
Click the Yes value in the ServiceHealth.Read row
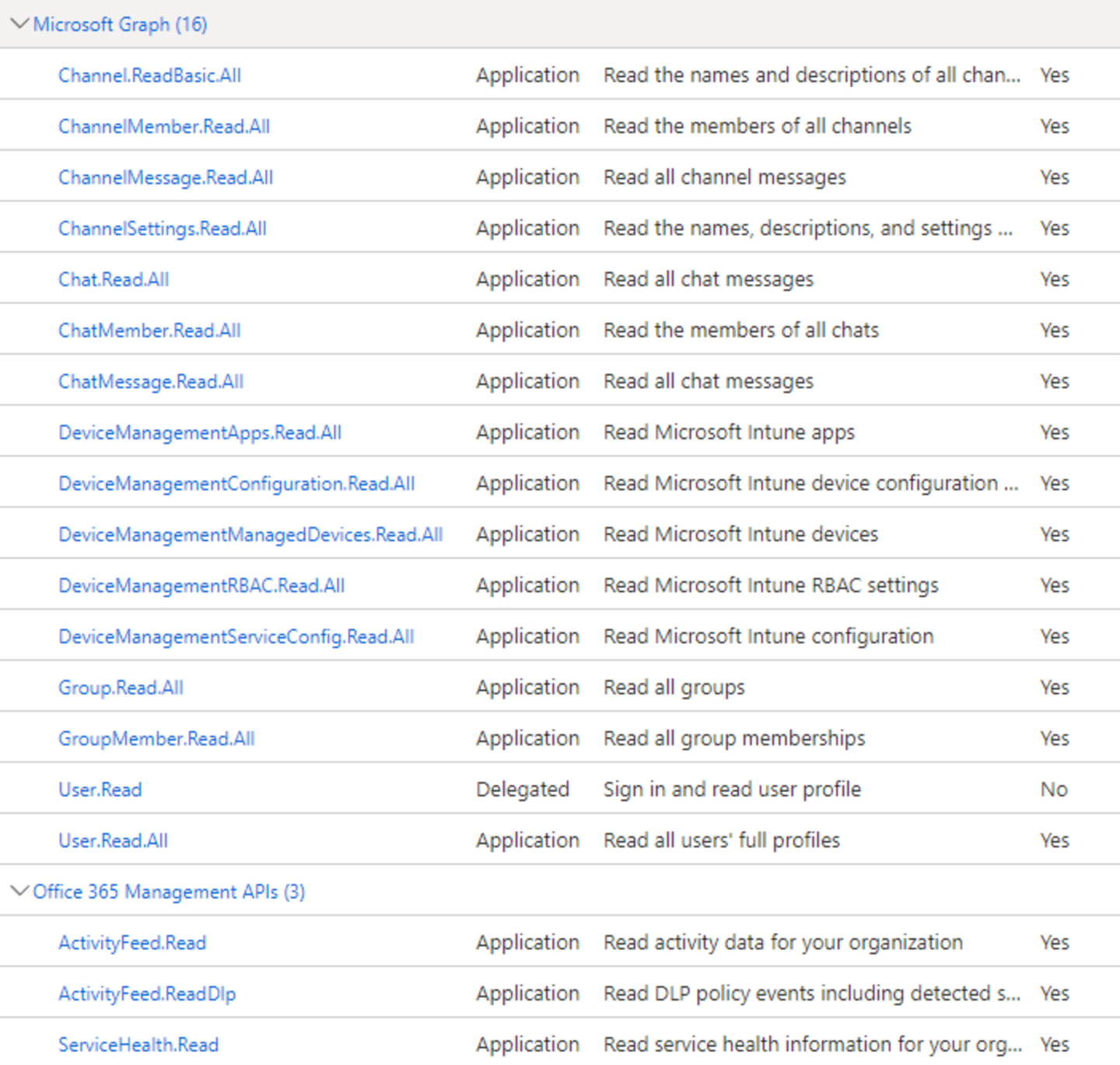pos(1055,1045)
